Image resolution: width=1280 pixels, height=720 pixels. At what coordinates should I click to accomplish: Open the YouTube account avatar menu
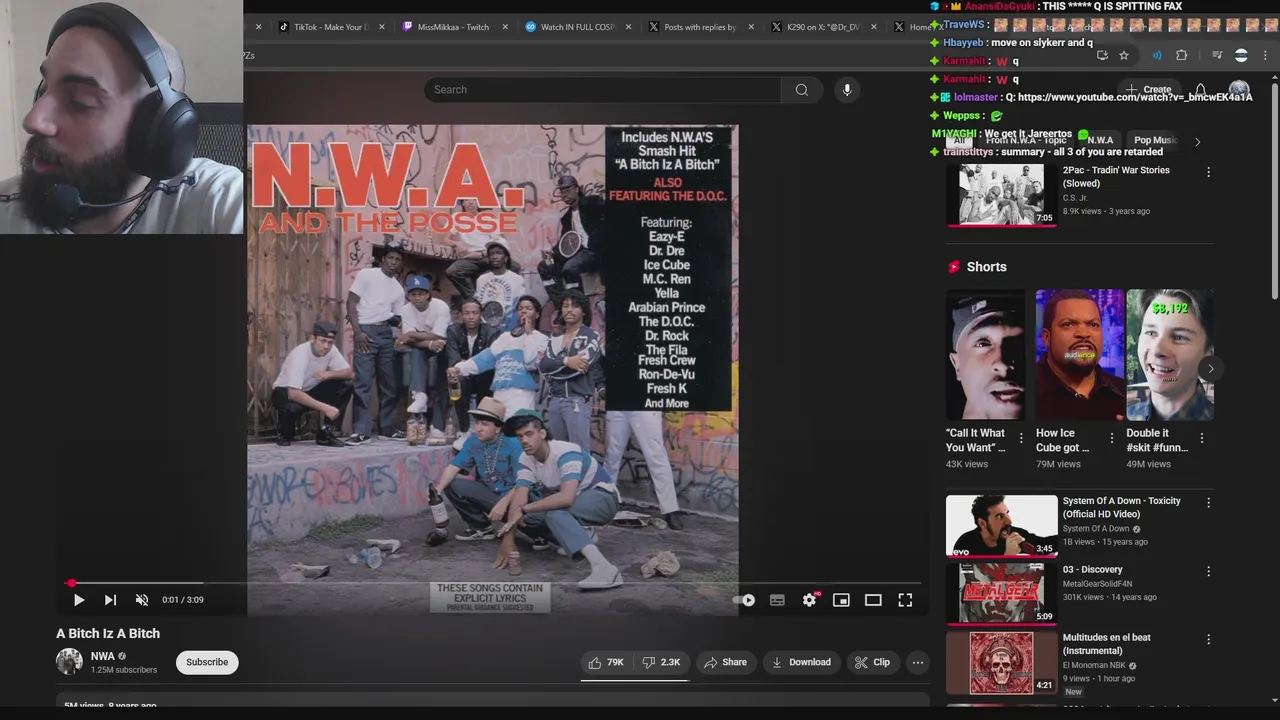(1239, 90)
